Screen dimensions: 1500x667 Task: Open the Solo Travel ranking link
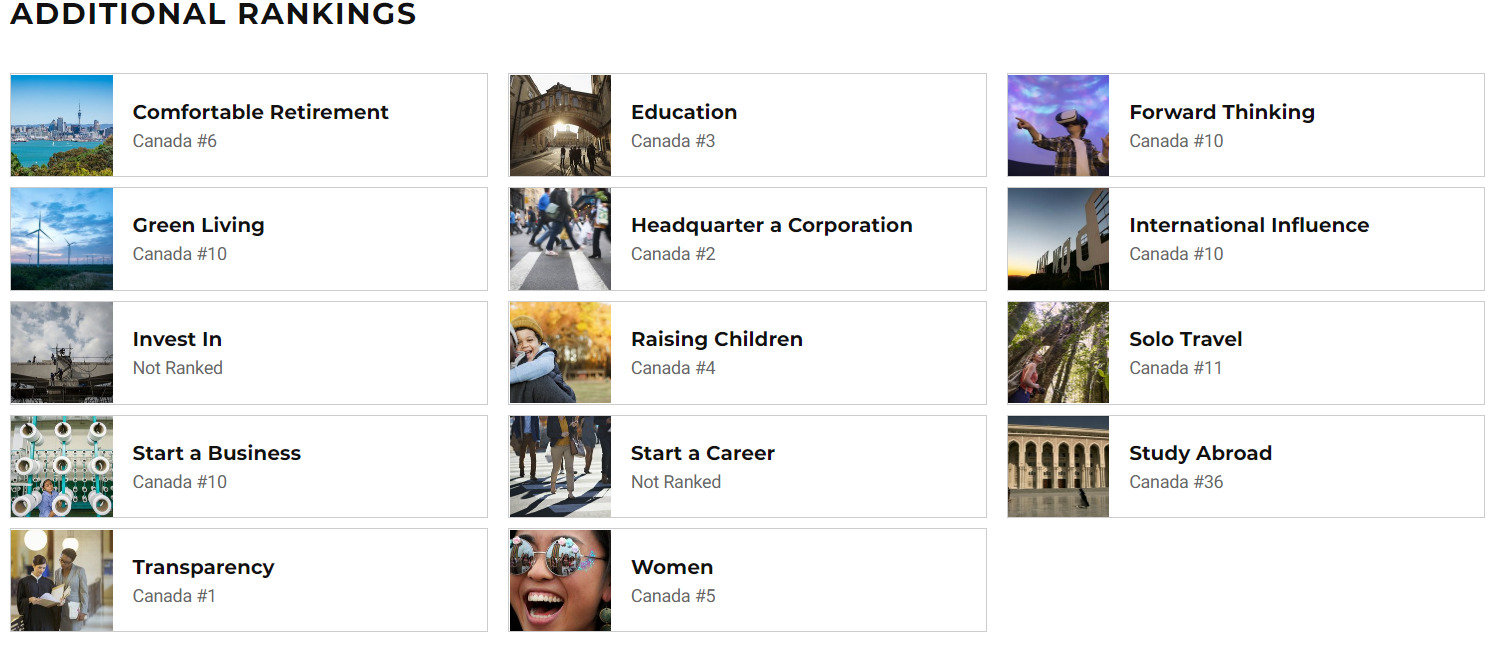coord(1185,340)
